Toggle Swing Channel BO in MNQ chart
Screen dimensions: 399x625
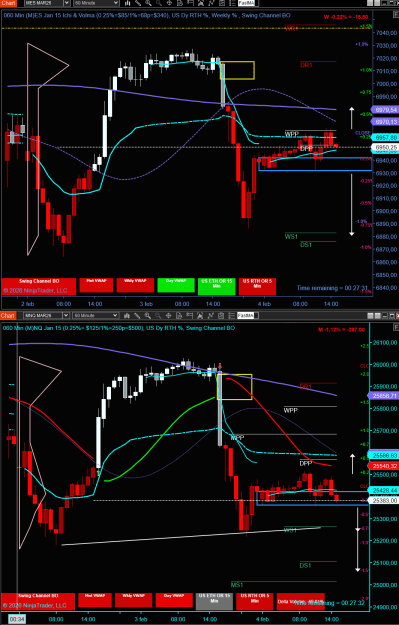click(x=38, y=601)
